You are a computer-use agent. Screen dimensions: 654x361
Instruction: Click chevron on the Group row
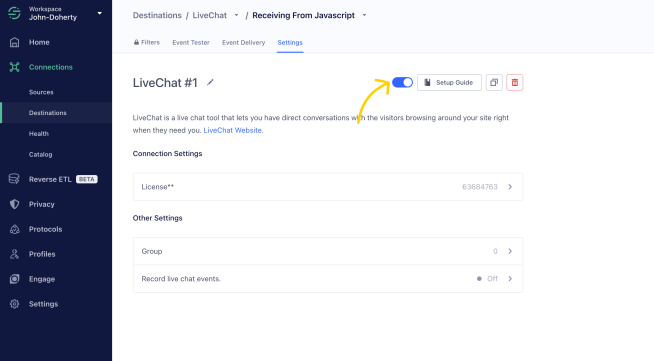click(x=510, y=251)
